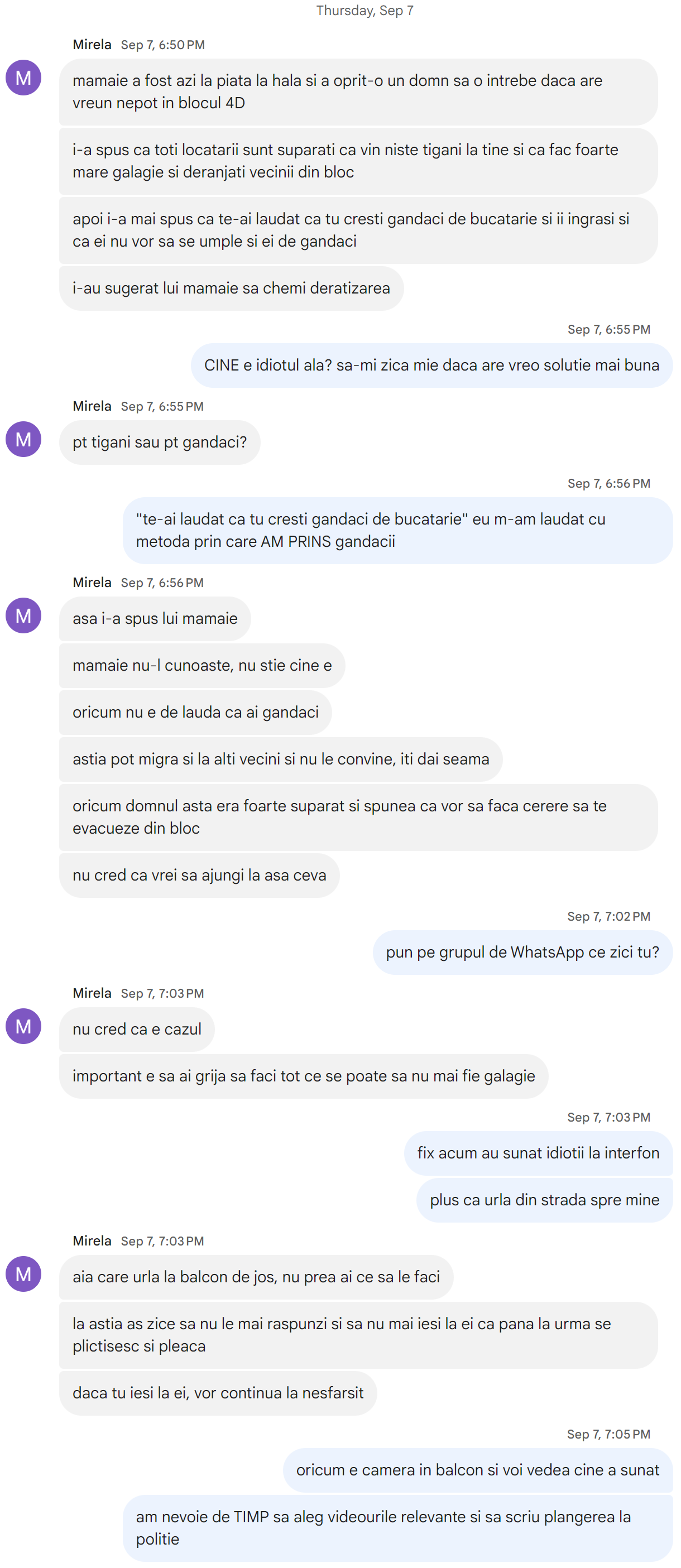681x1568 pixels.
Task: Click the Thursday, Sep 7 date header
Action: [365, 11]
